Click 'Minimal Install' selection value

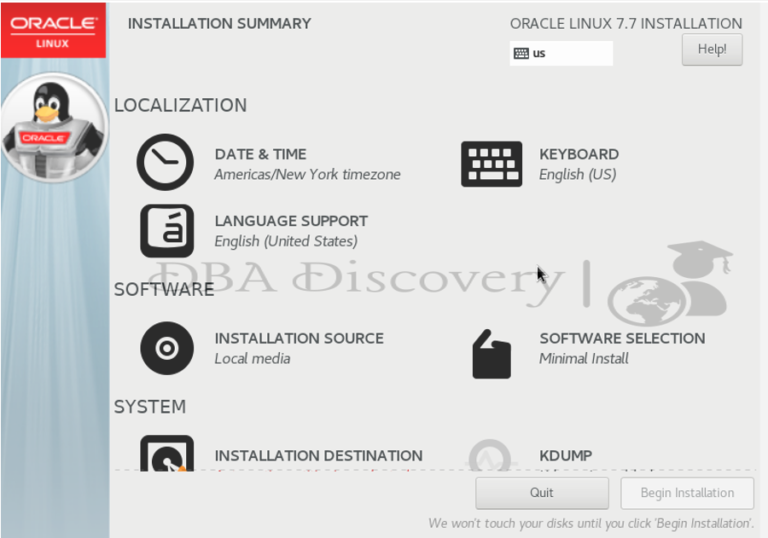point(584,359)
